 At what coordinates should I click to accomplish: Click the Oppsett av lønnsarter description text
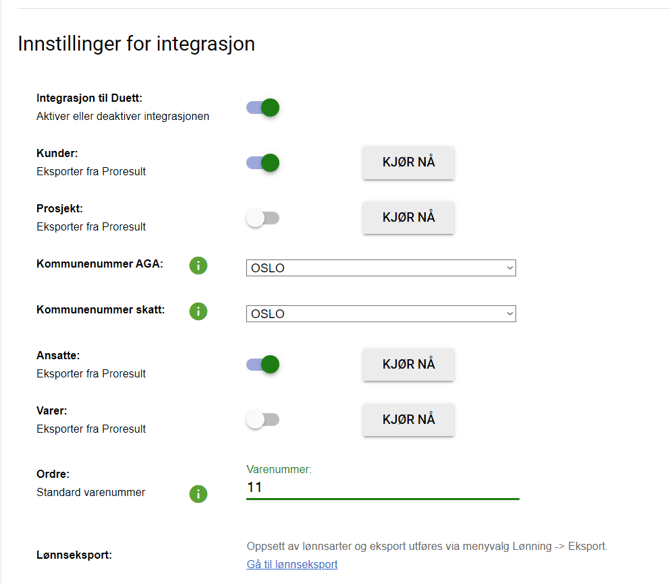click(427, 546)
